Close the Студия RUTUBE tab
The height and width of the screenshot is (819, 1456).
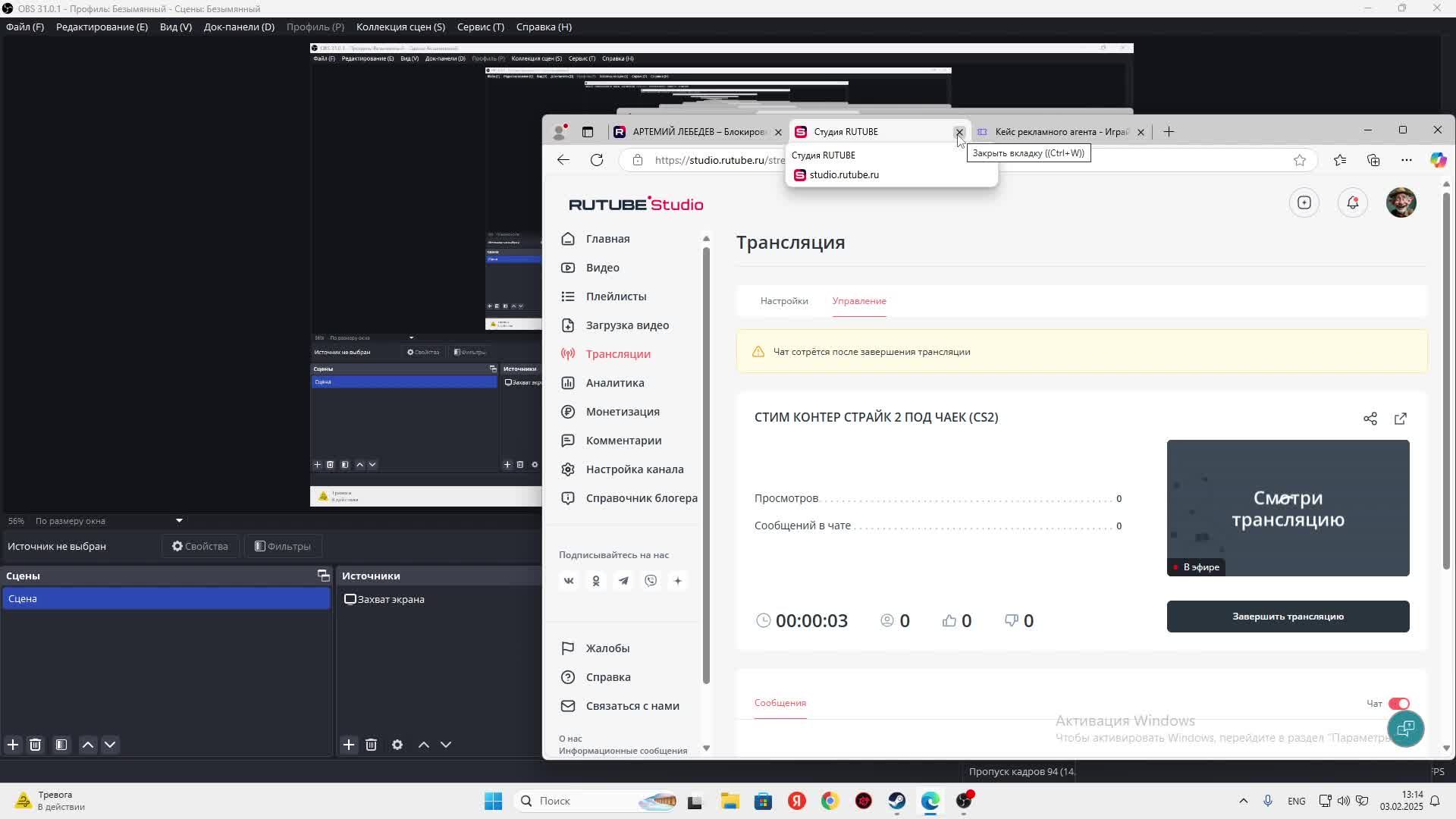[959, 132]
